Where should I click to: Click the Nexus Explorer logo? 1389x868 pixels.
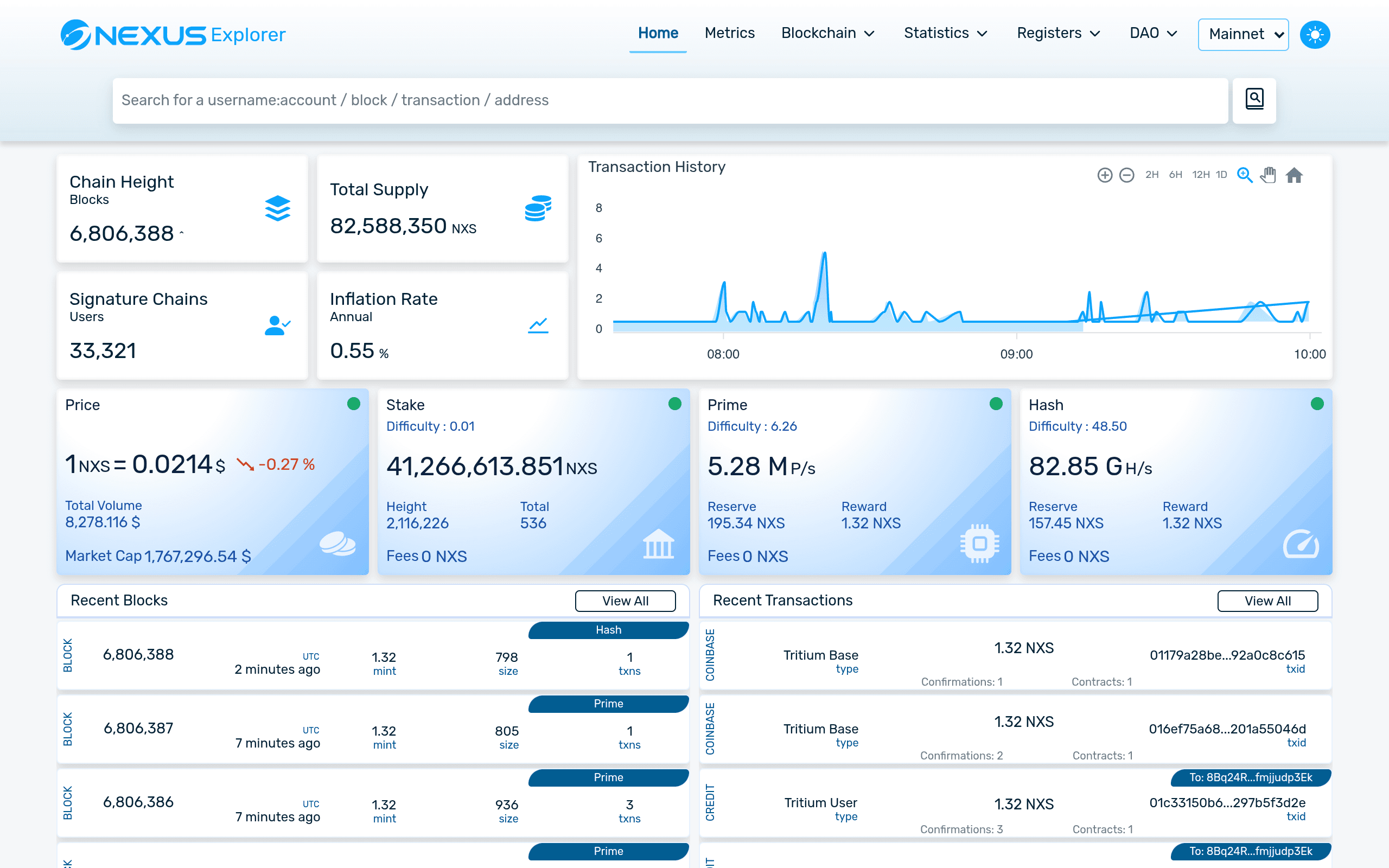point(173,34)
